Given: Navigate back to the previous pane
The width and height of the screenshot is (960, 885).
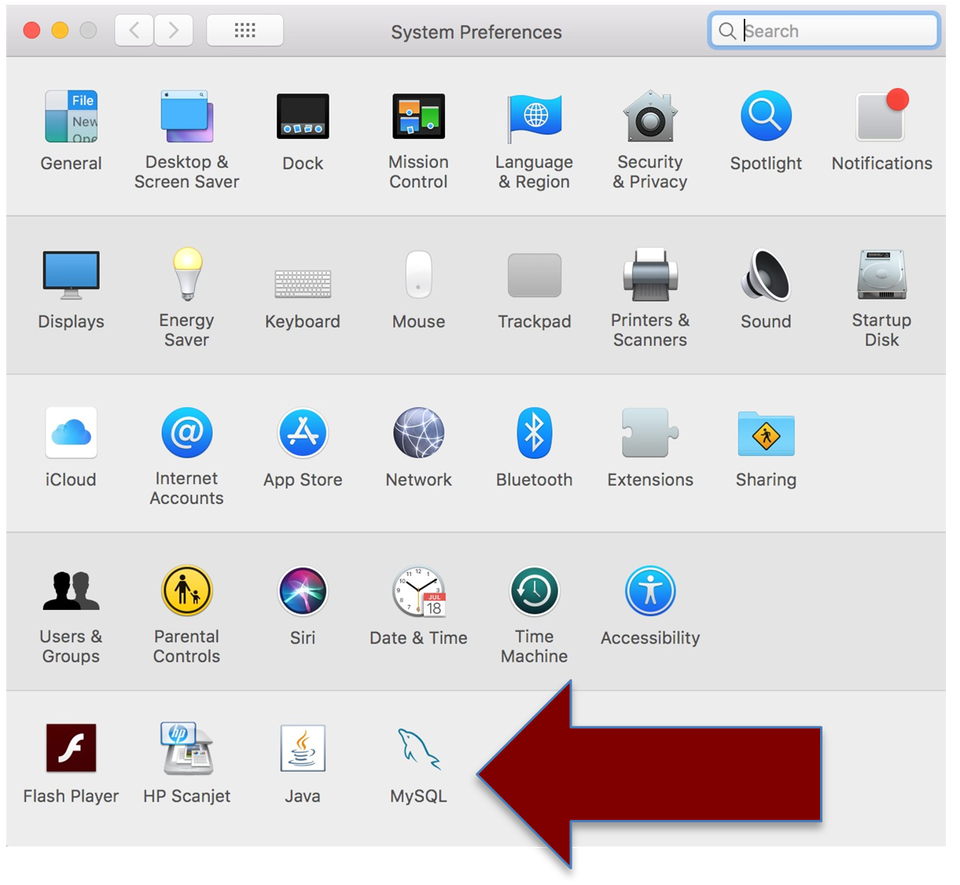Looking at the screenshot, I should point(133,30).
